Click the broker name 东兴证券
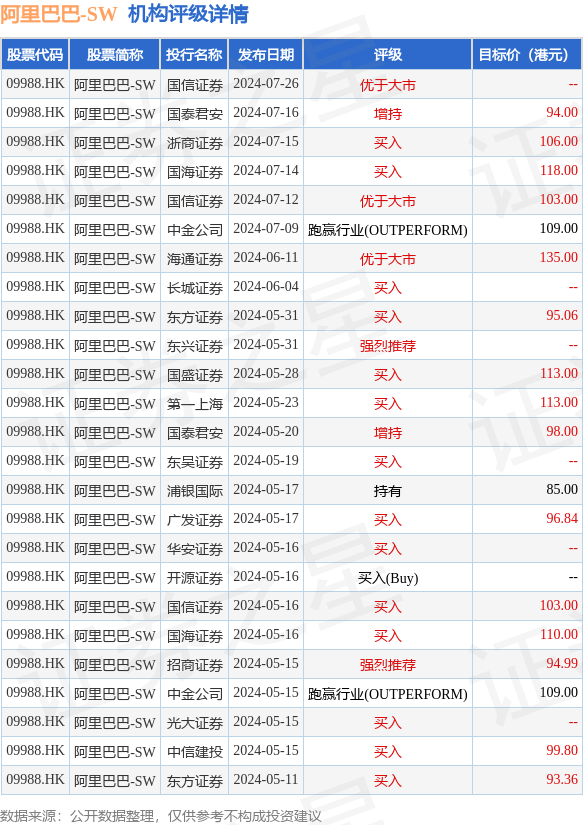583x825 pixels. click(195, 346)
